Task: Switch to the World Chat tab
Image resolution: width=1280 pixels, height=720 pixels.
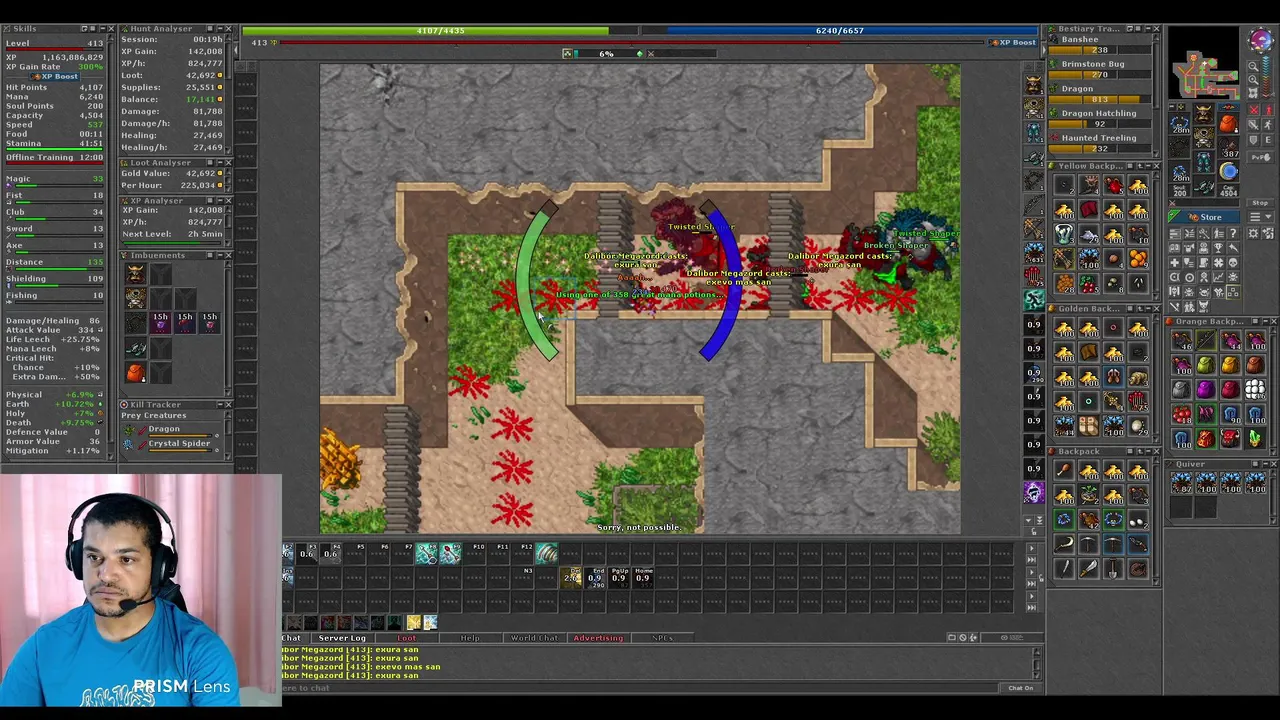Action: [x=535, y=638]
